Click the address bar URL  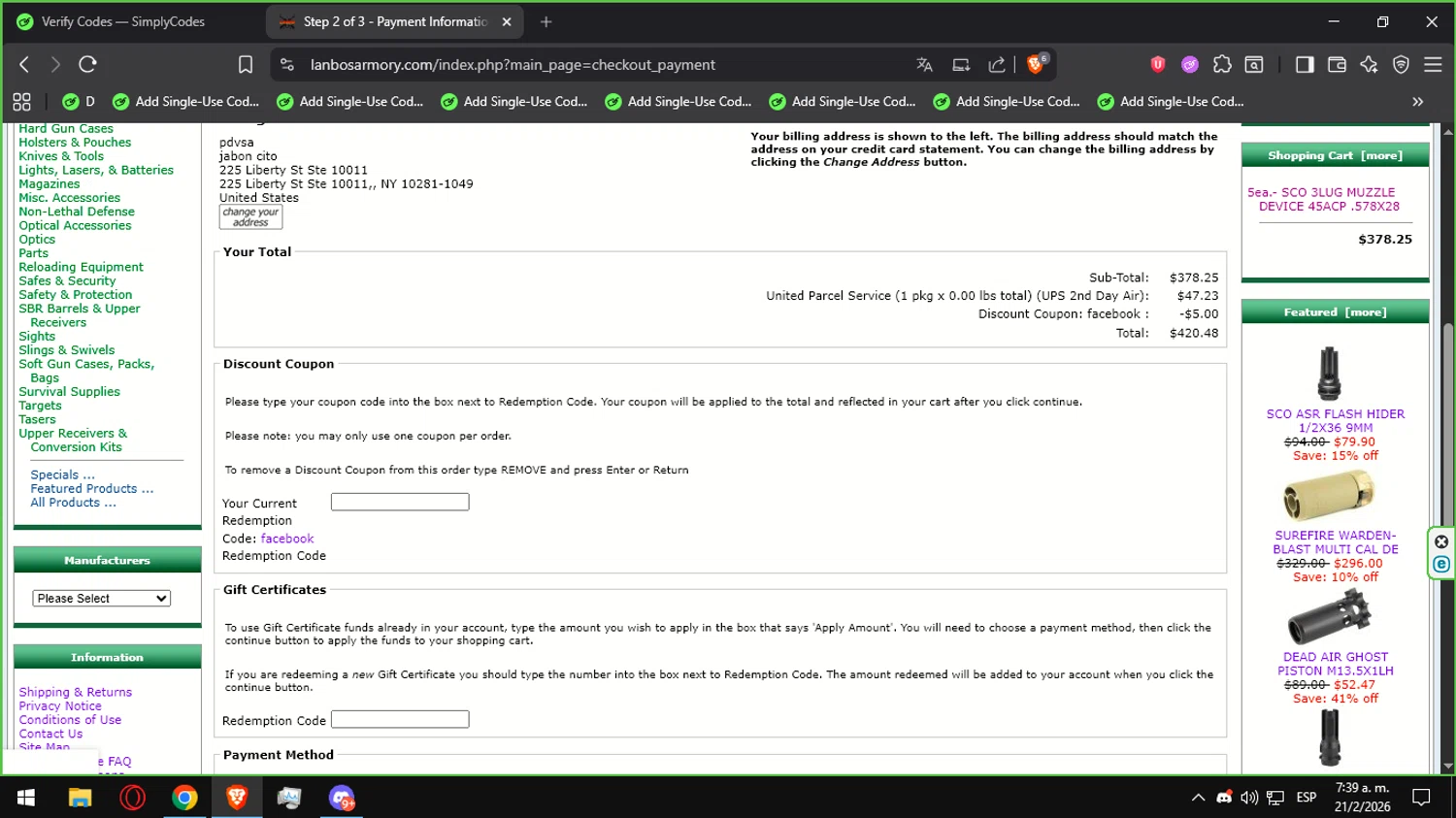point(513,65)
